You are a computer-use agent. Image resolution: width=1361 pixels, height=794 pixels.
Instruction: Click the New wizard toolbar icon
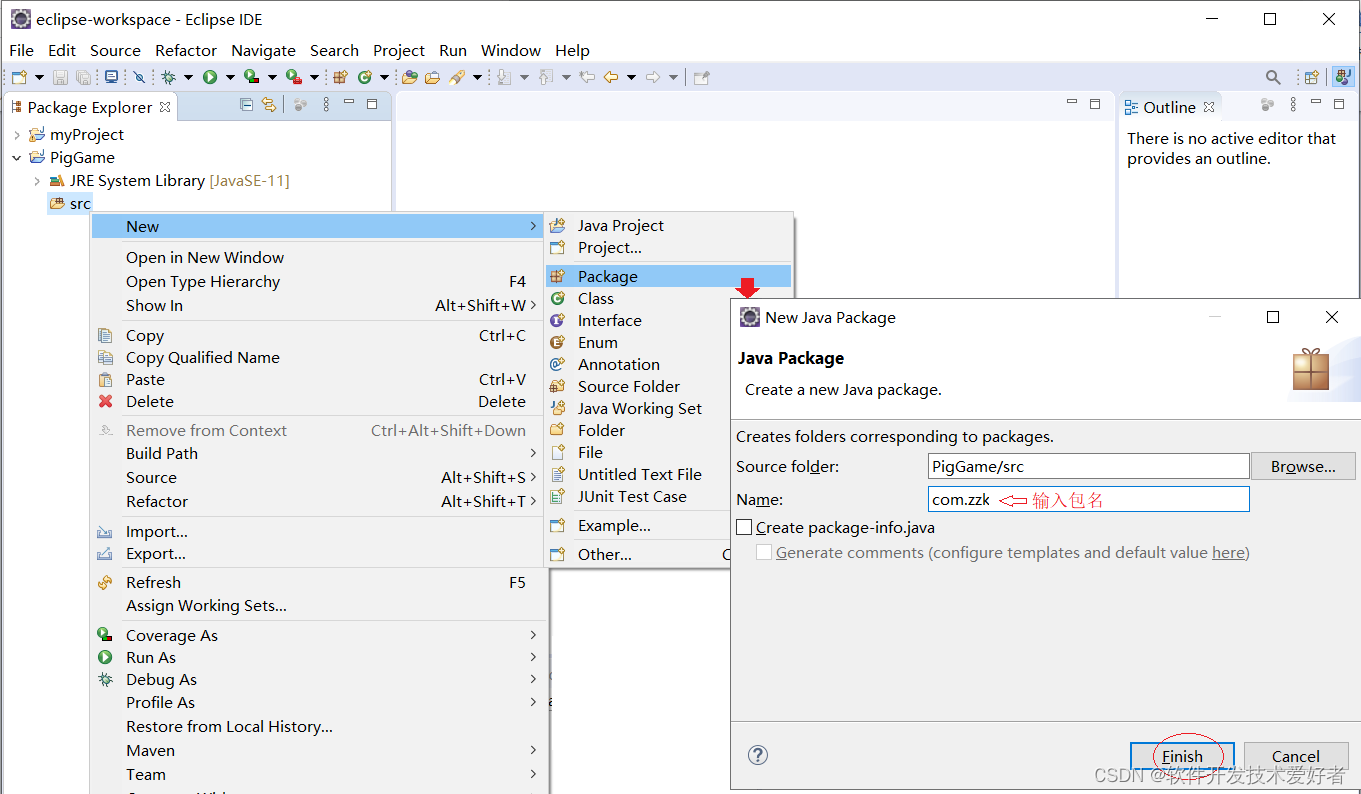click(x=19, y=77)
